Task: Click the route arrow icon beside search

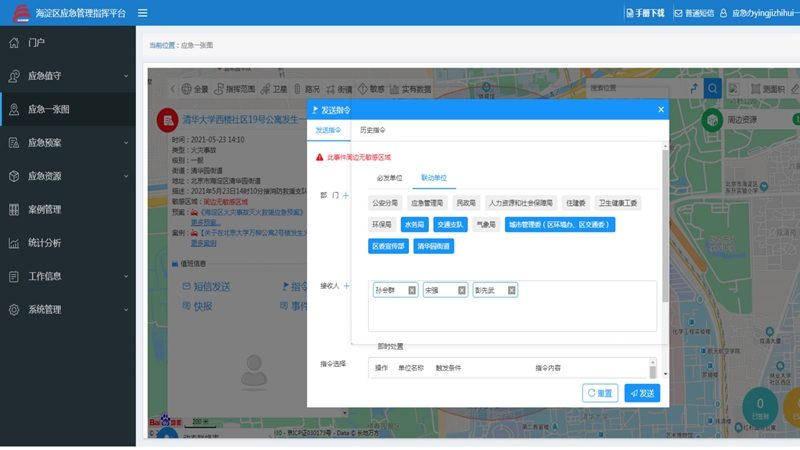Action: (x=694, y=88)
